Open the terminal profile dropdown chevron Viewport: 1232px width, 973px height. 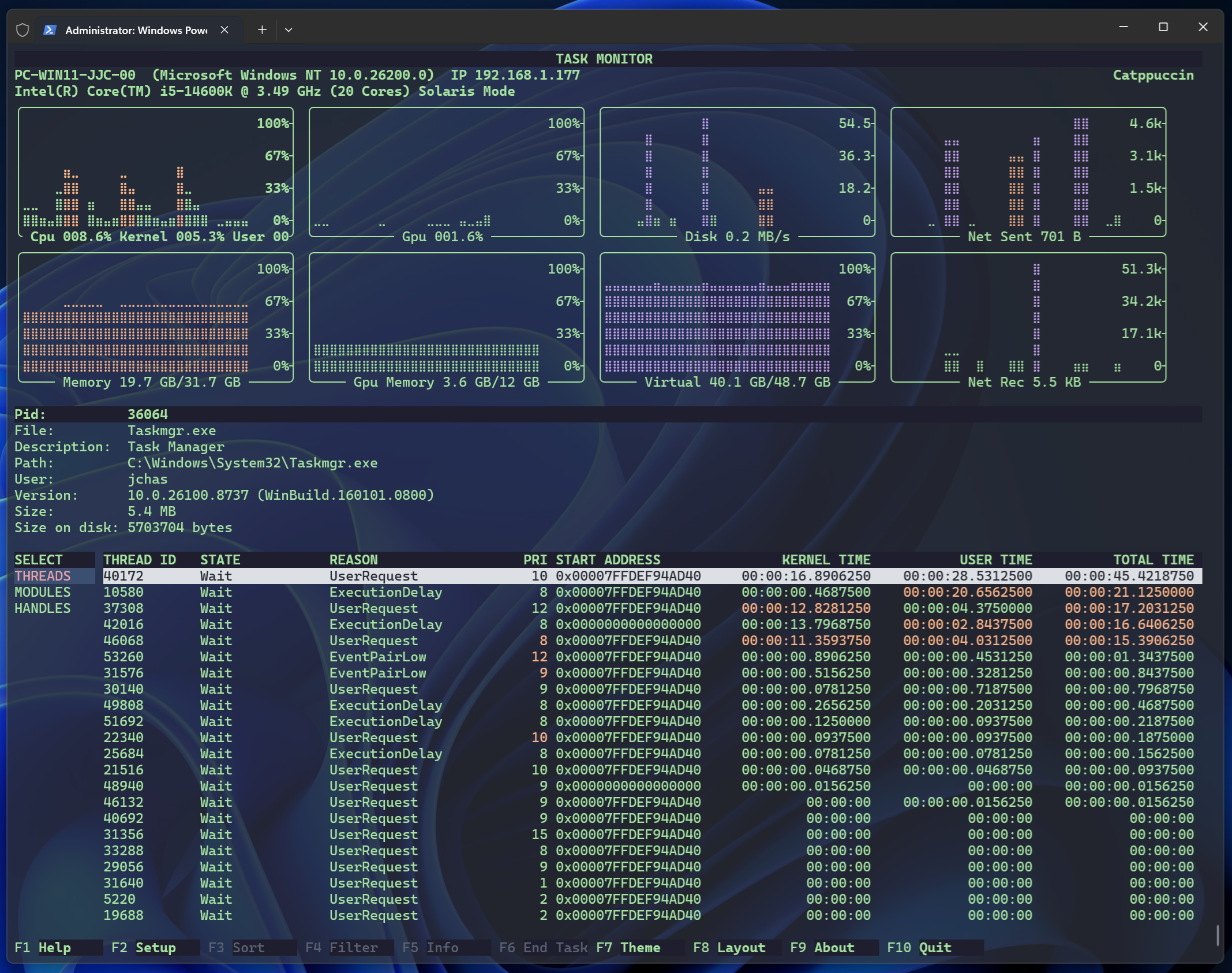pos(289,29)
